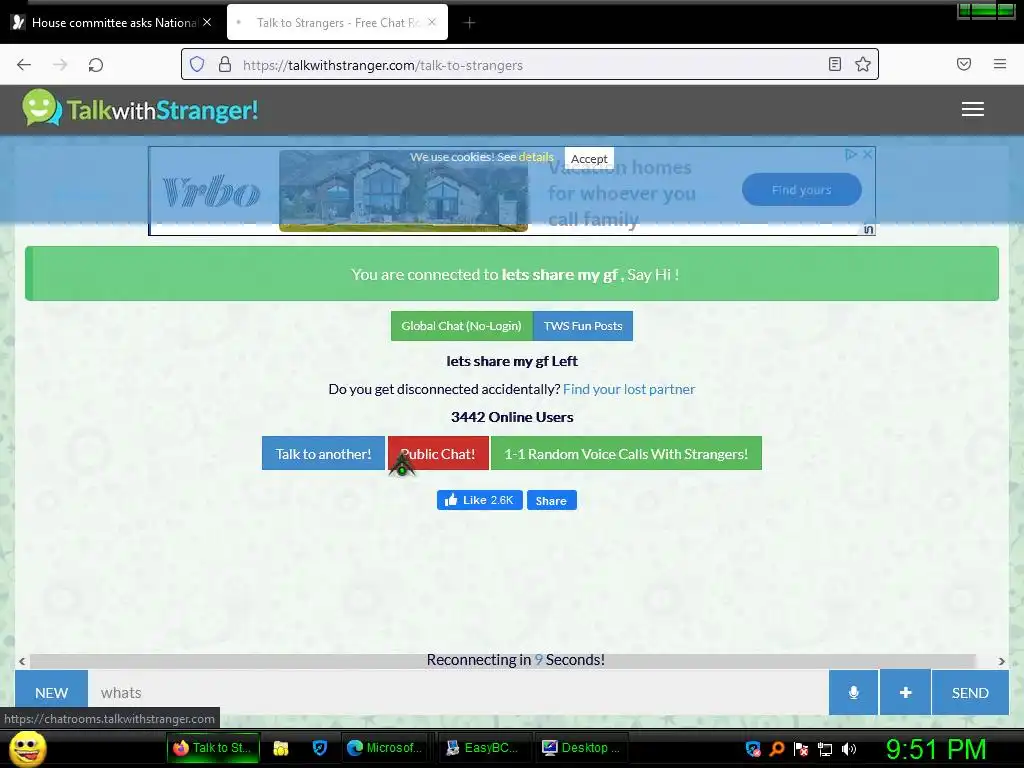Open TWS Fun Posts
Screen dimensions: 1024x768
[x=583, y=326]
